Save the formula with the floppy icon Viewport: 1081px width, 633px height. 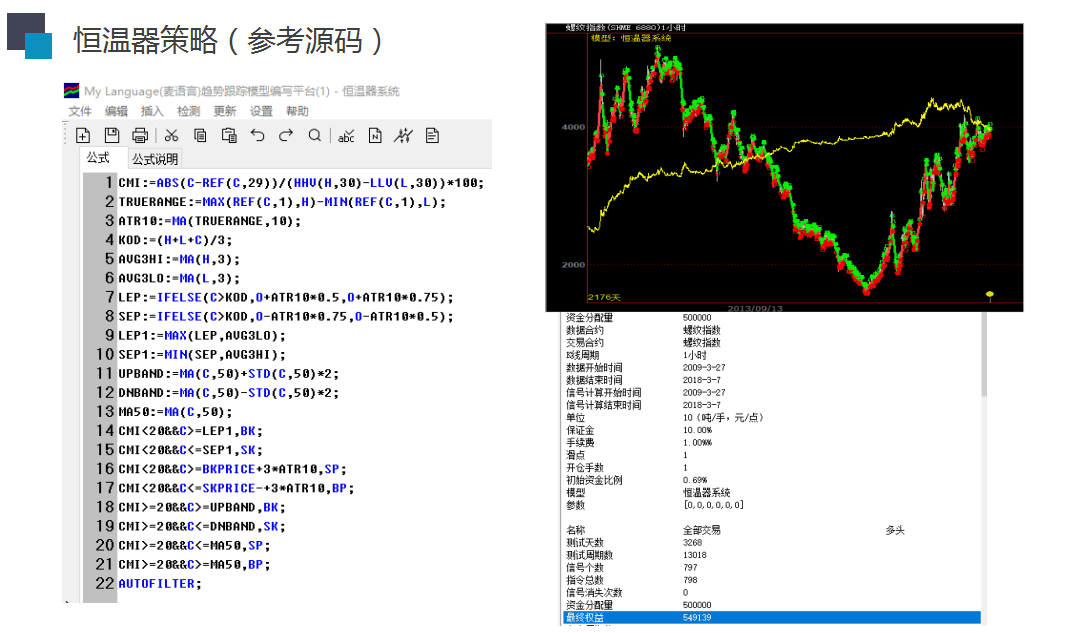[x=112, y=136]
